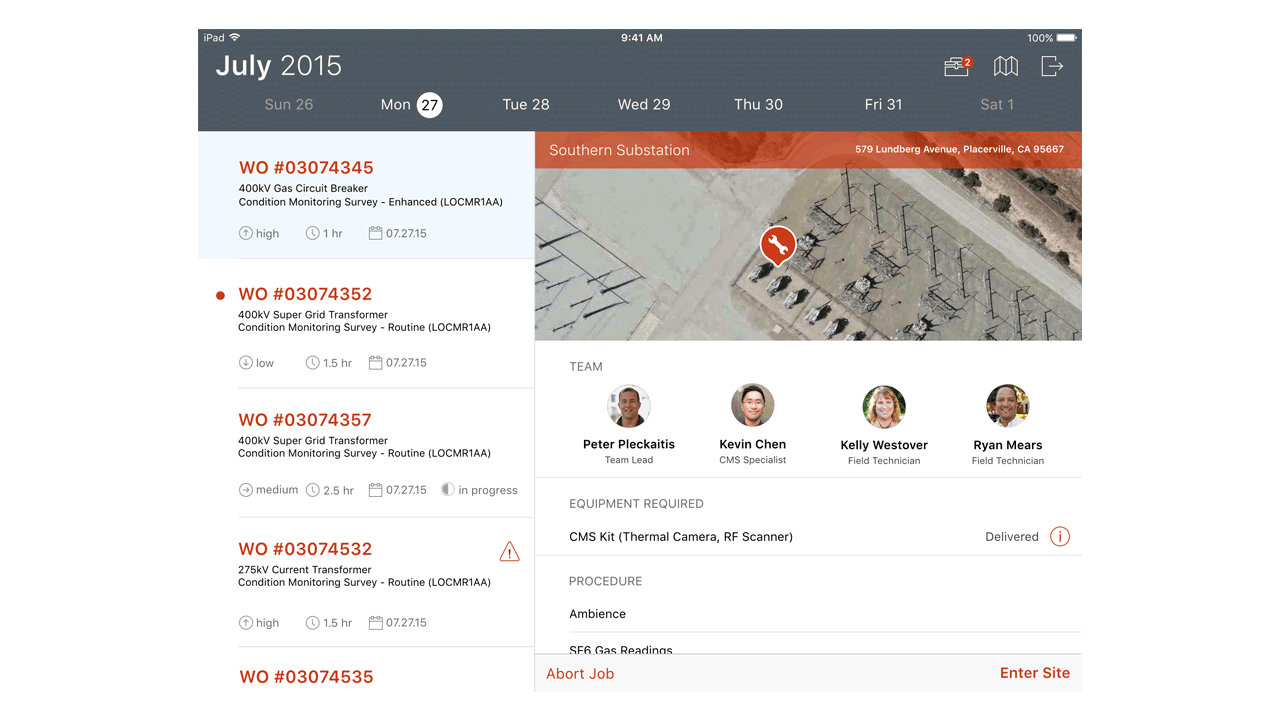
Task: Click the clock icon on WO #03074345
Action: pyautogui.click(x=313, y=233)
